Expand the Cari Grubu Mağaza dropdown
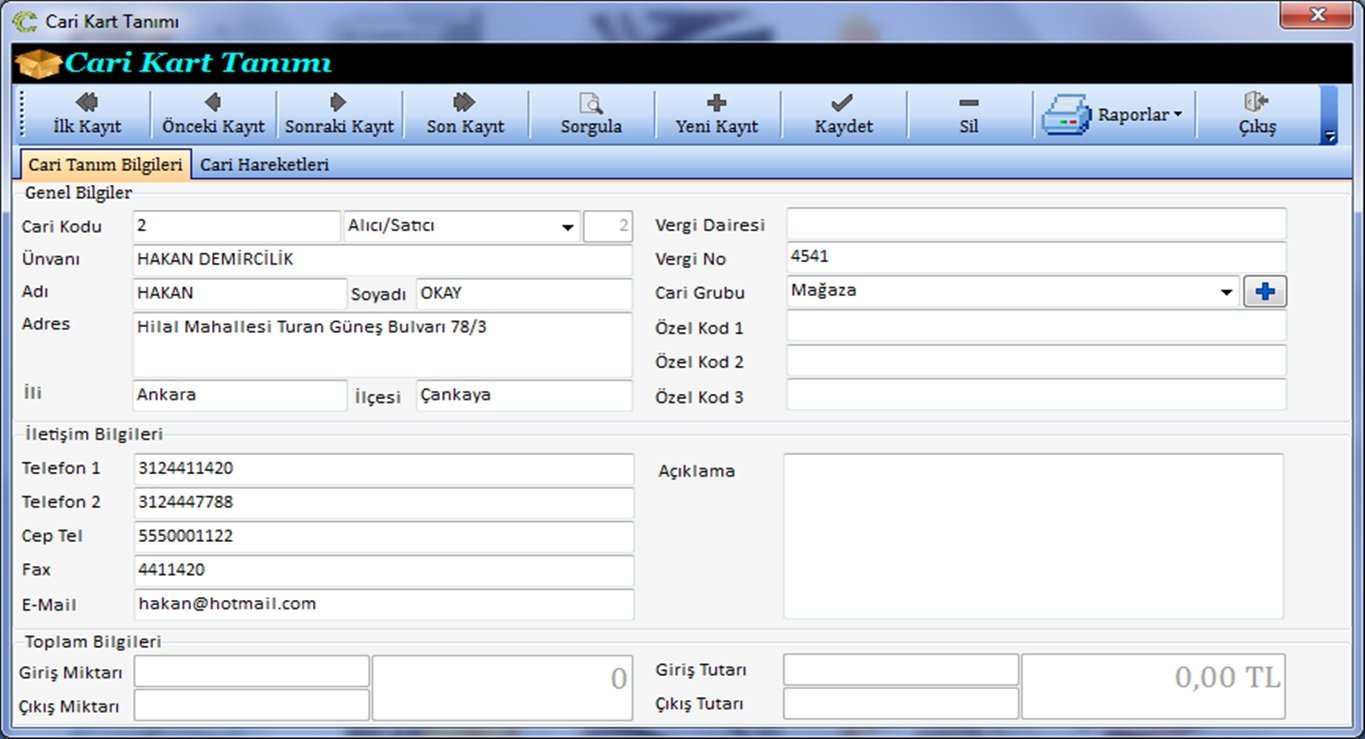The image size is (1365, 739). [1227, 293]
